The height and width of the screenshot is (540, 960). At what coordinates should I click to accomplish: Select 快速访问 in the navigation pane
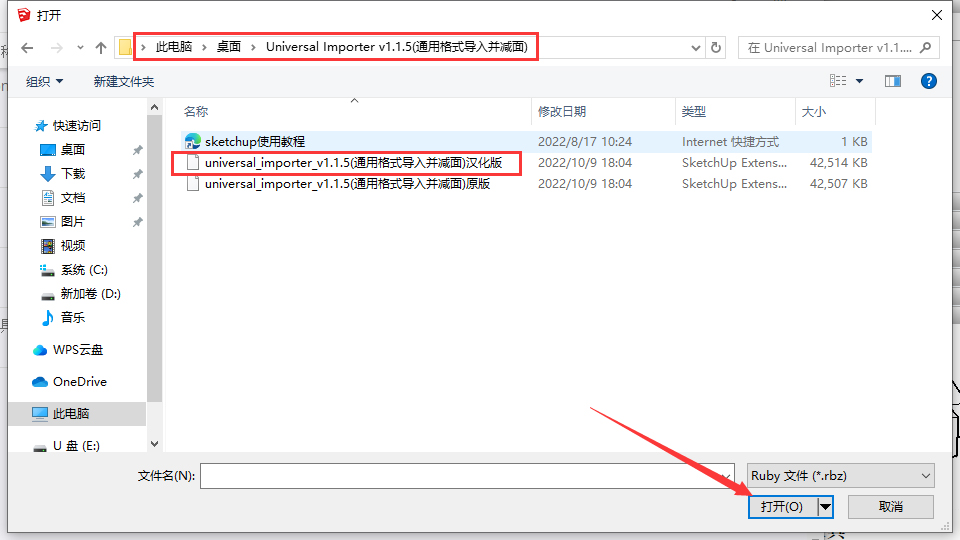[67, 126]
